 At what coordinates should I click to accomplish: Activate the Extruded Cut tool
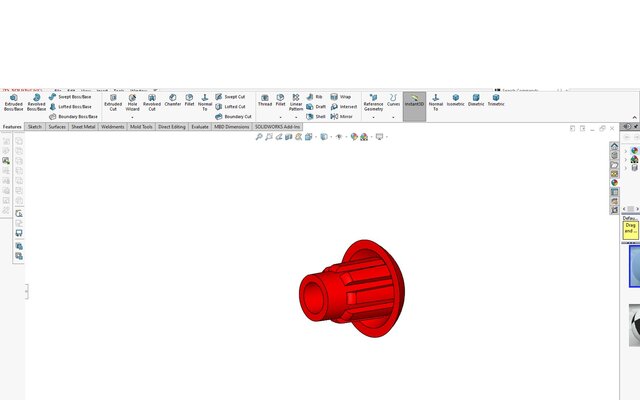point(113,102)
